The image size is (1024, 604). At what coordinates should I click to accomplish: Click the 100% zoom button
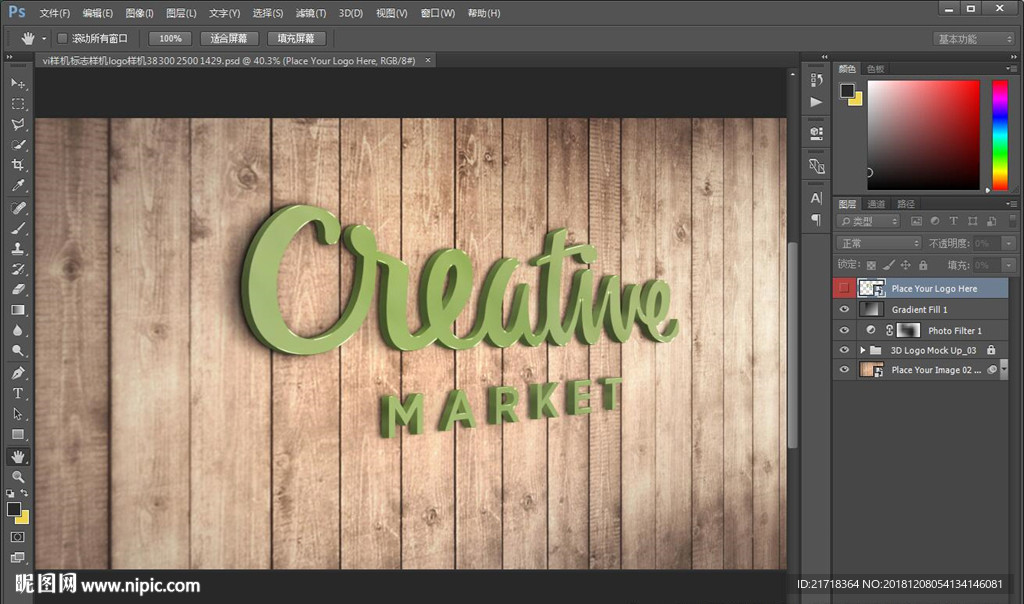[x=170, y=39]
